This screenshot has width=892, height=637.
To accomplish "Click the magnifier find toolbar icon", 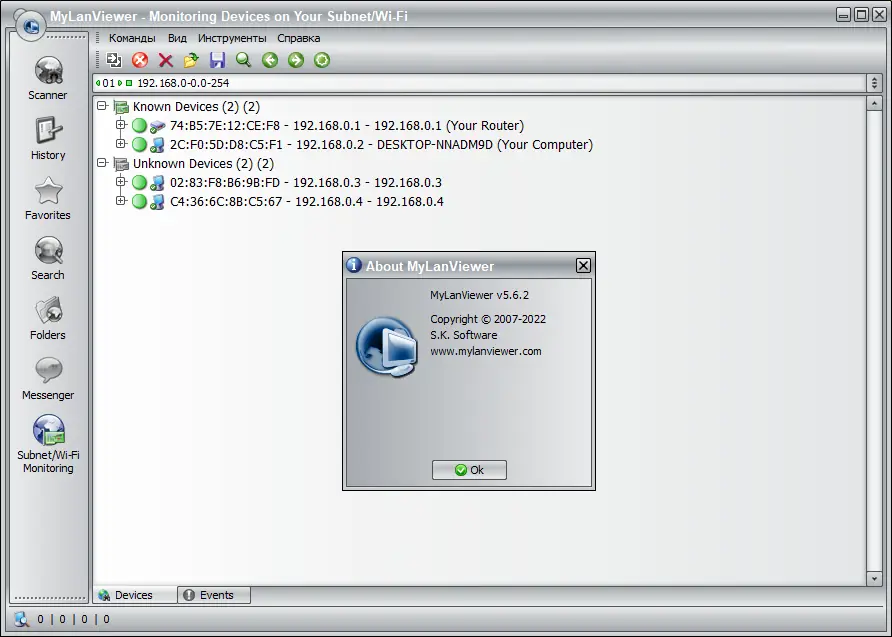I will (x=243, y=60).
